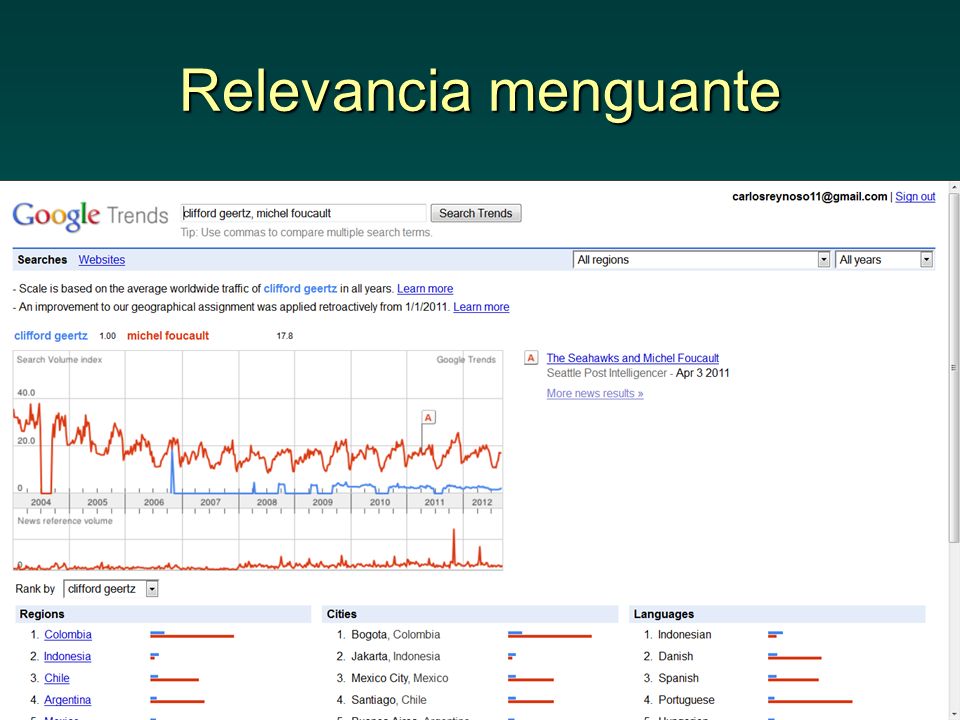This screenshot has height=720, width=960.
Task: Switch to the Websites tab
Action: pyautogui.click(x=102, y=260)
